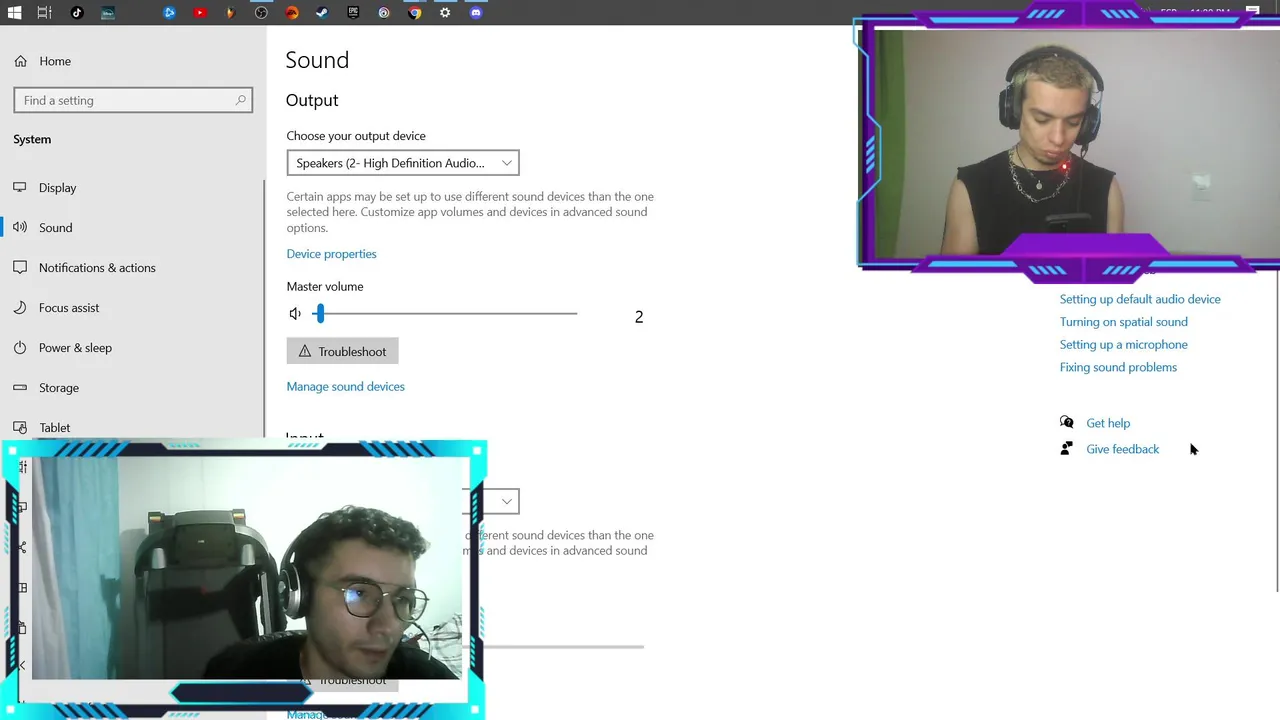This screenshot has height=720, width=1280.
Task: Switch to OBS Studio in taskbar
Action: coord(261,12)
